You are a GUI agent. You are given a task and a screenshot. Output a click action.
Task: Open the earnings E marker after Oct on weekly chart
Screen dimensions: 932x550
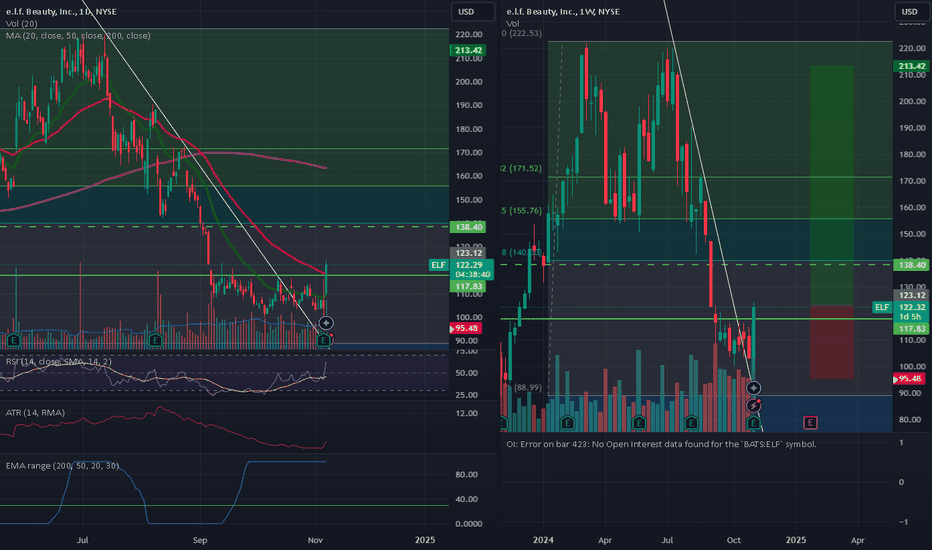(x=753, y=423)
